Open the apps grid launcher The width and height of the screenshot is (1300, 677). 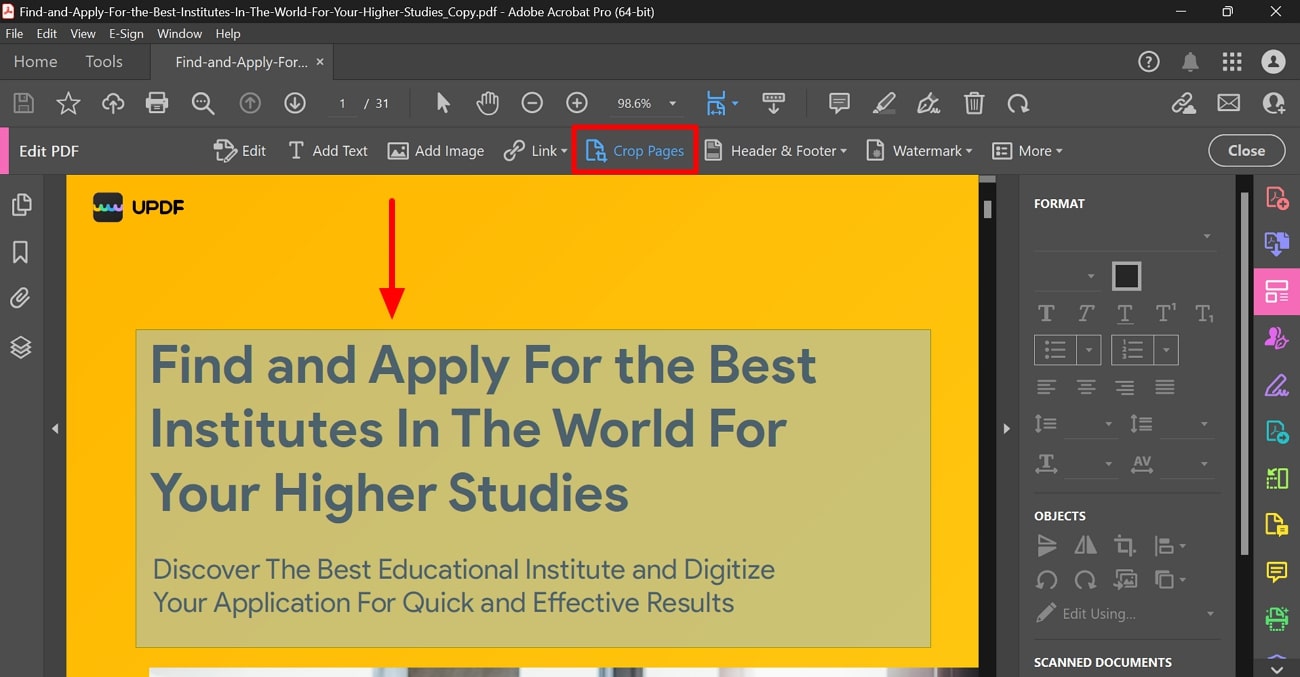(1232, 62)
